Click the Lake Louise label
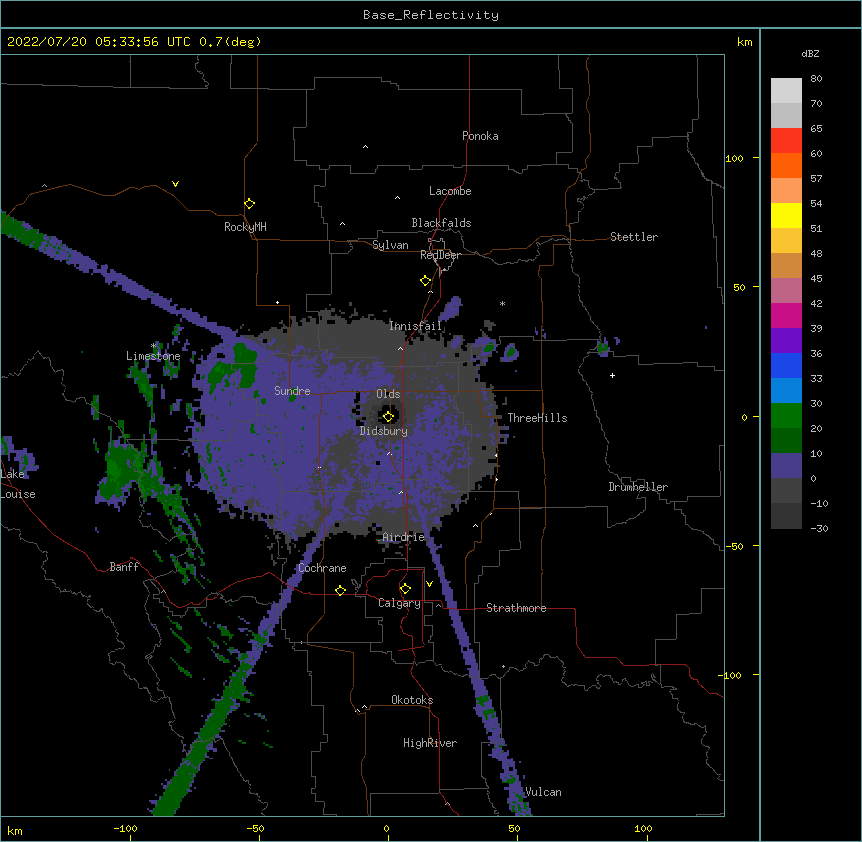The image size is (862, 842). (18, 484)
